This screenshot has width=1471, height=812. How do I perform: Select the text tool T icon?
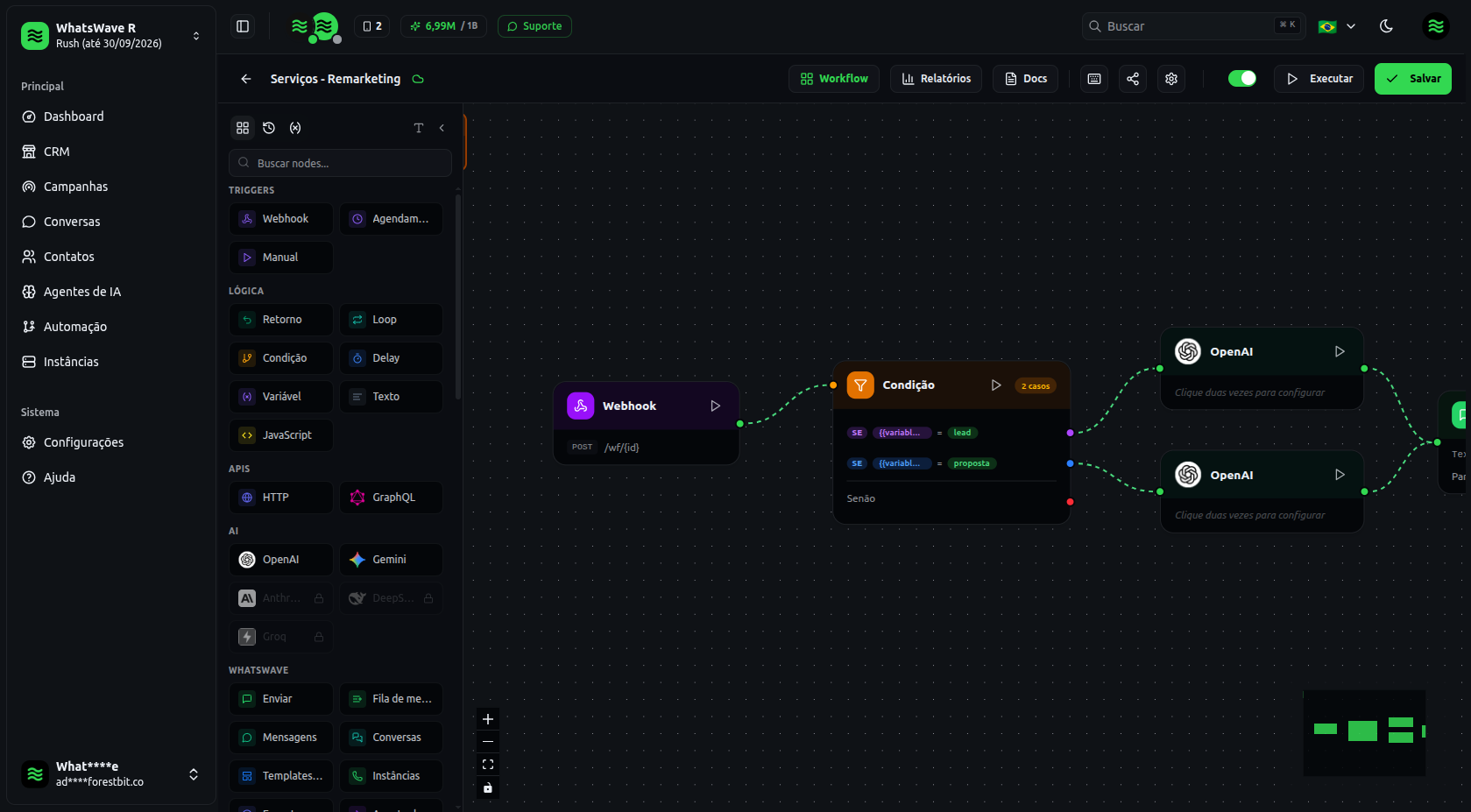pyautogui.click(x=419, y=128)
